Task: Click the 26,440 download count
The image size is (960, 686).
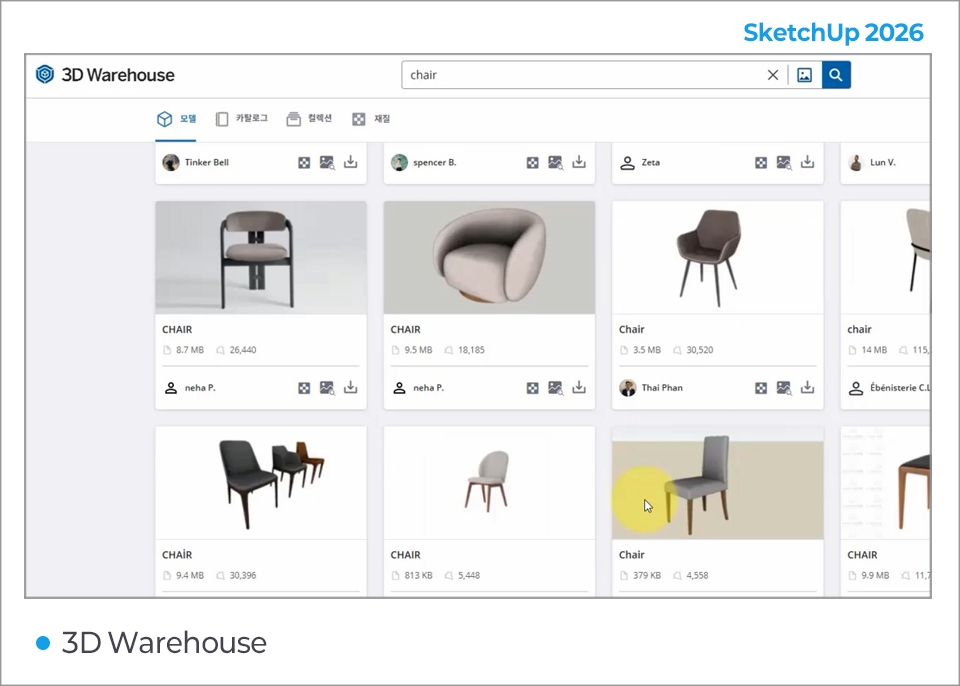Action: click(x=242, y=350)
